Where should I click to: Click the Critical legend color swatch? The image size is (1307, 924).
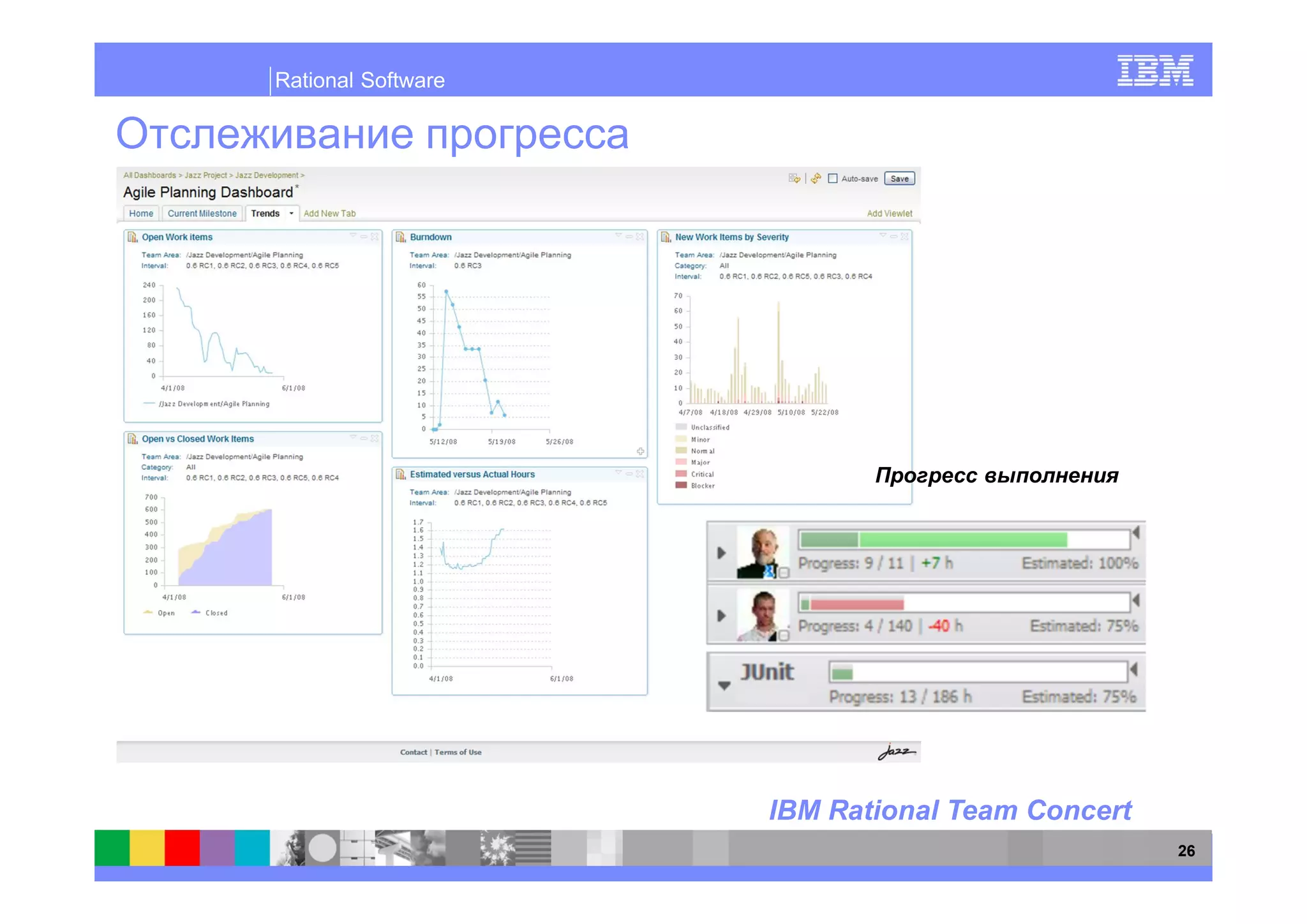click(x=681, y=474)
